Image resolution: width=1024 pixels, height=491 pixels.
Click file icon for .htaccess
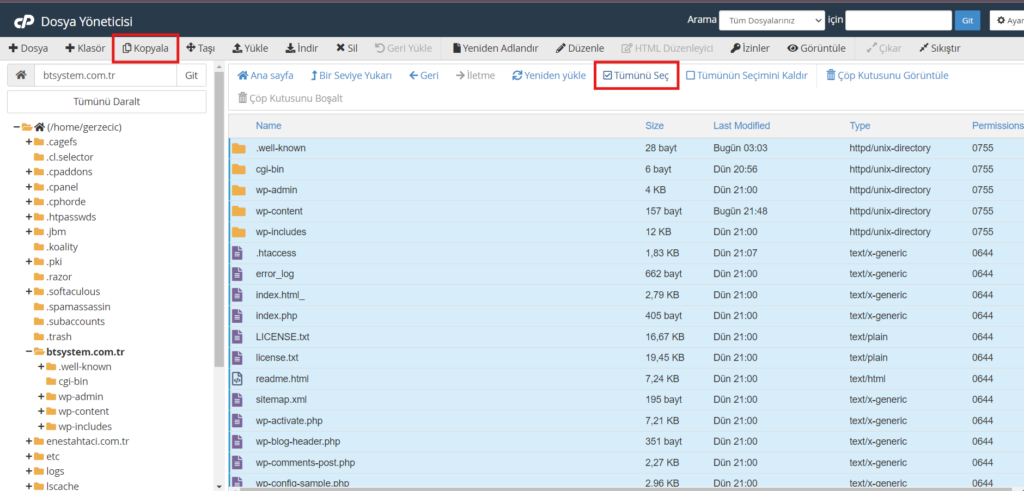(238, 253)
